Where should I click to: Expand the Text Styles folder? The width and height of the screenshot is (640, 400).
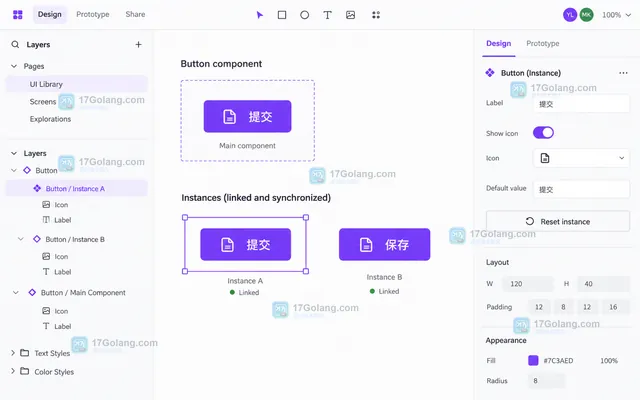13,353
